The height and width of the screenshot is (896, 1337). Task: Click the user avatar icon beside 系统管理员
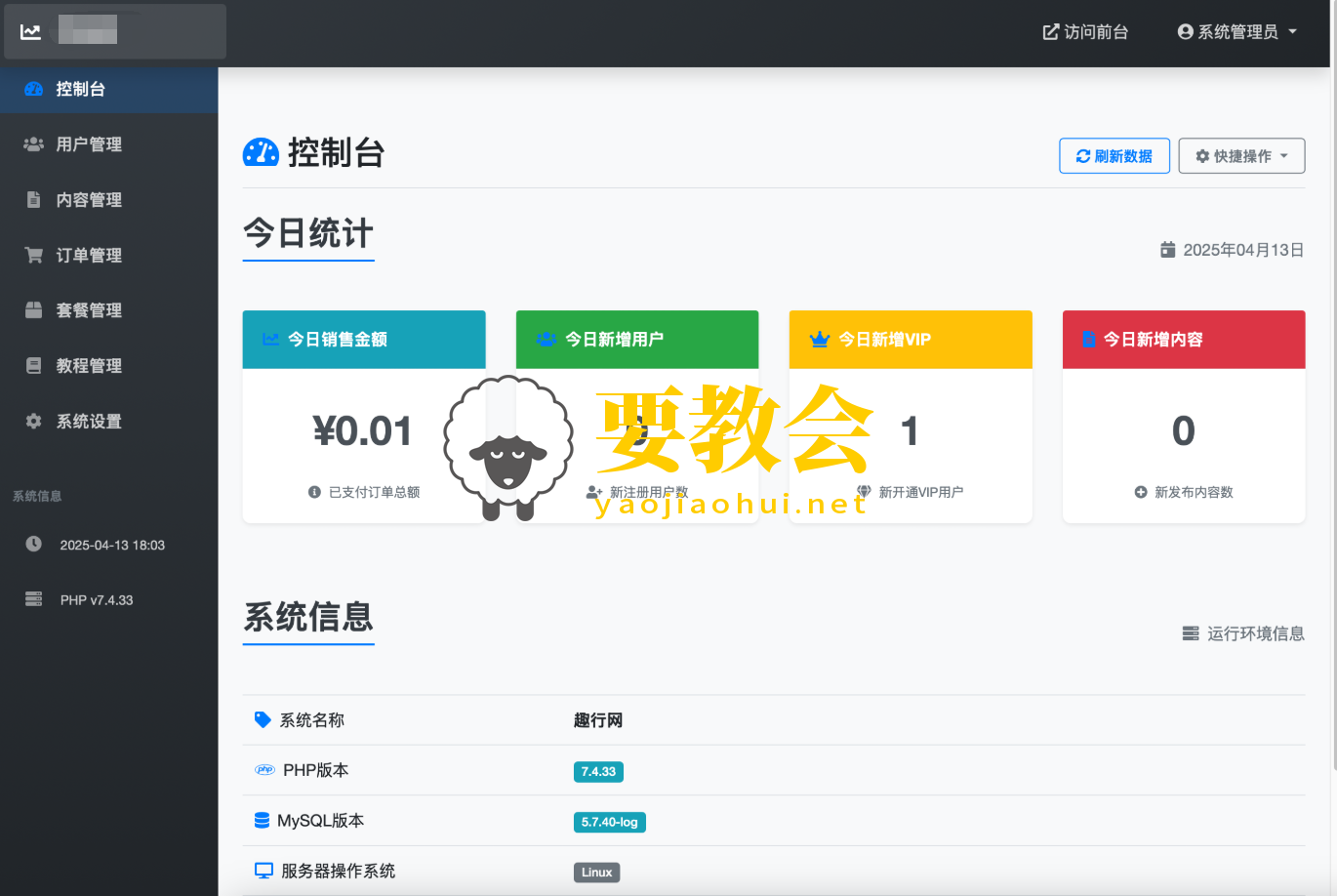[x=1186, y=31]
